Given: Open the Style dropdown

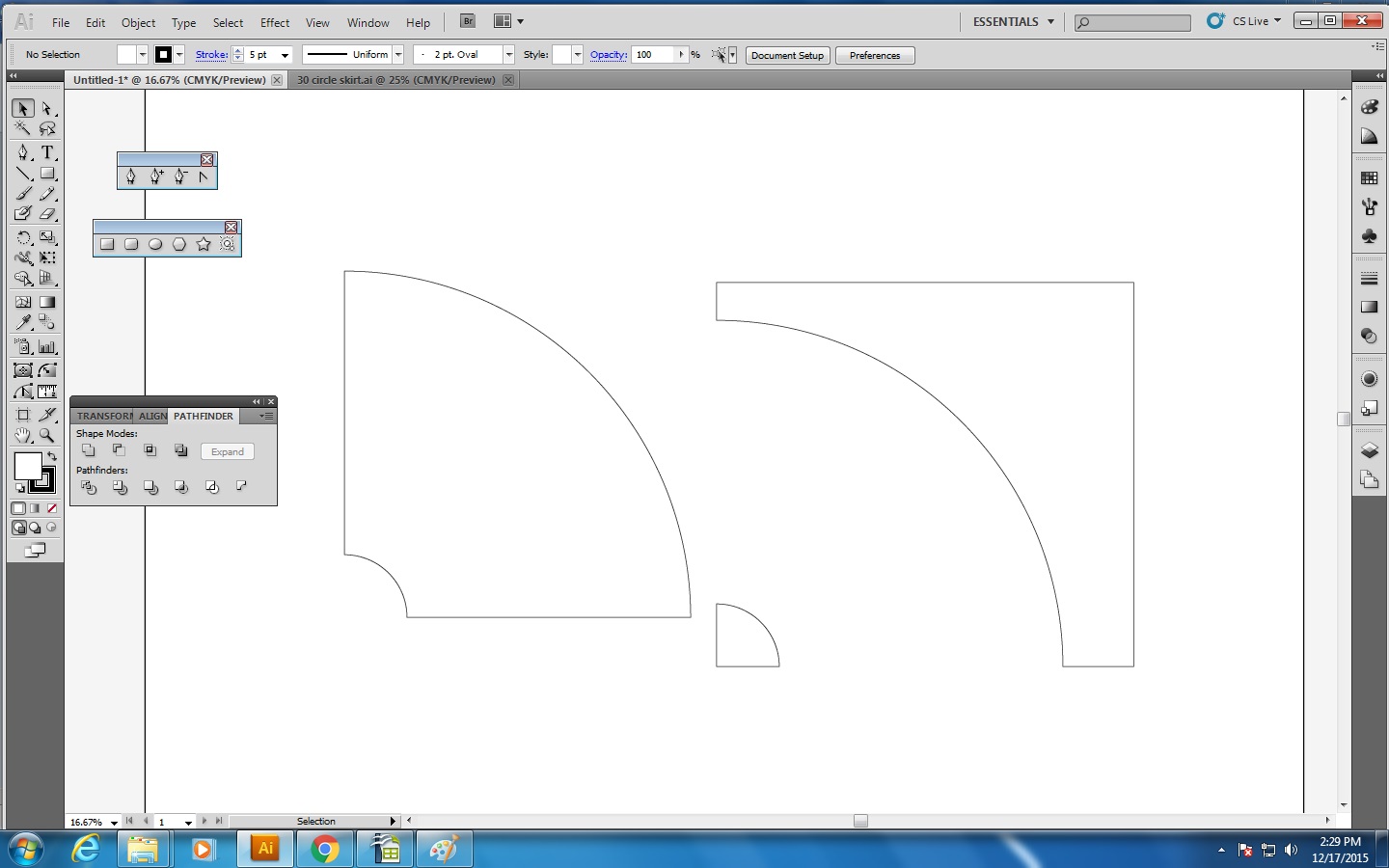Looking at the screenshot, I should tap(578, 55).
